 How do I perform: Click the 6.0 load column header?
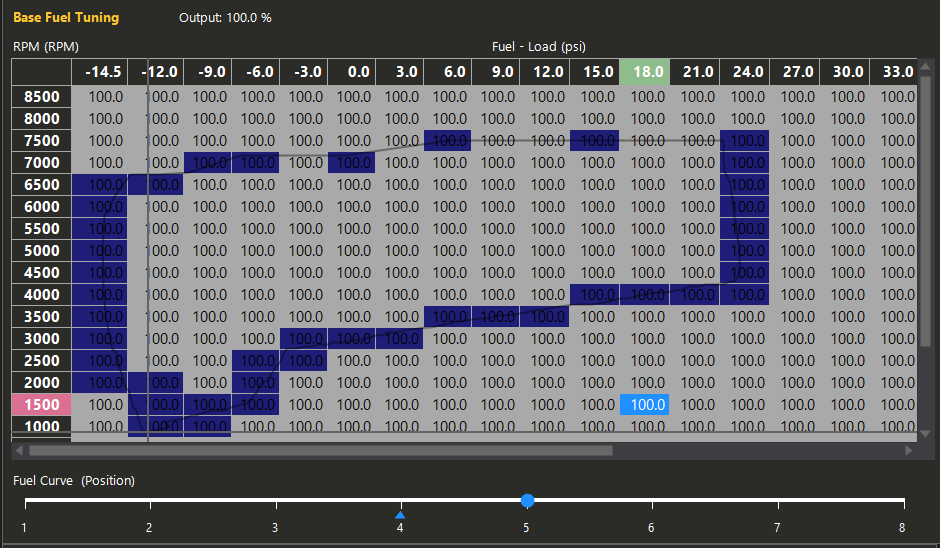[x=447, y=72]
